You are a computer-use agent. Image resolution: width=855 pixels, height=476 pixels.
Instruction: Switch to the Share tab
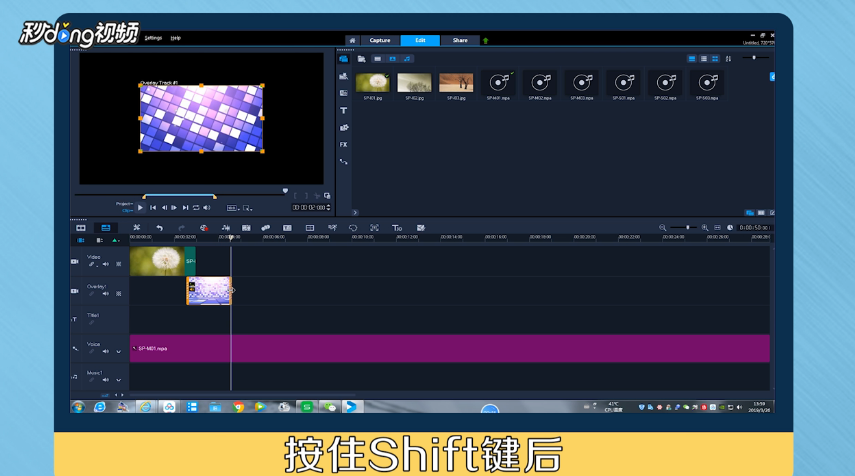(460, 40)
